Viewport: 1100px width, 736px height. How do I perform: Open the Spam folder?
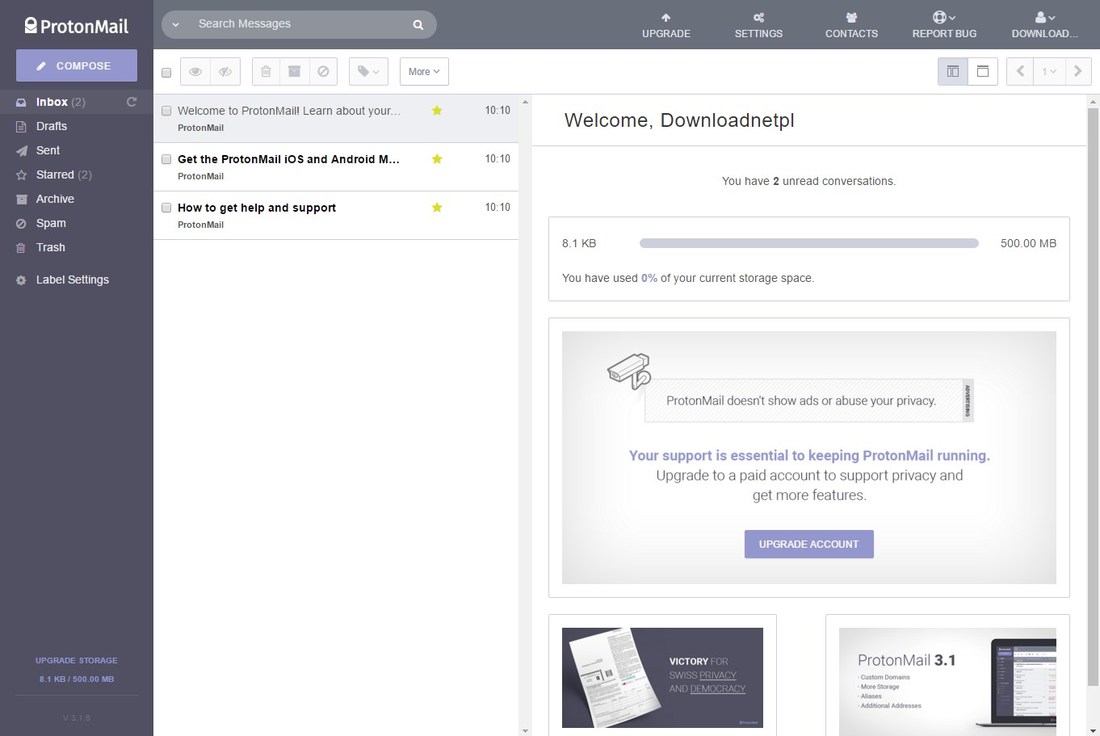76,223
